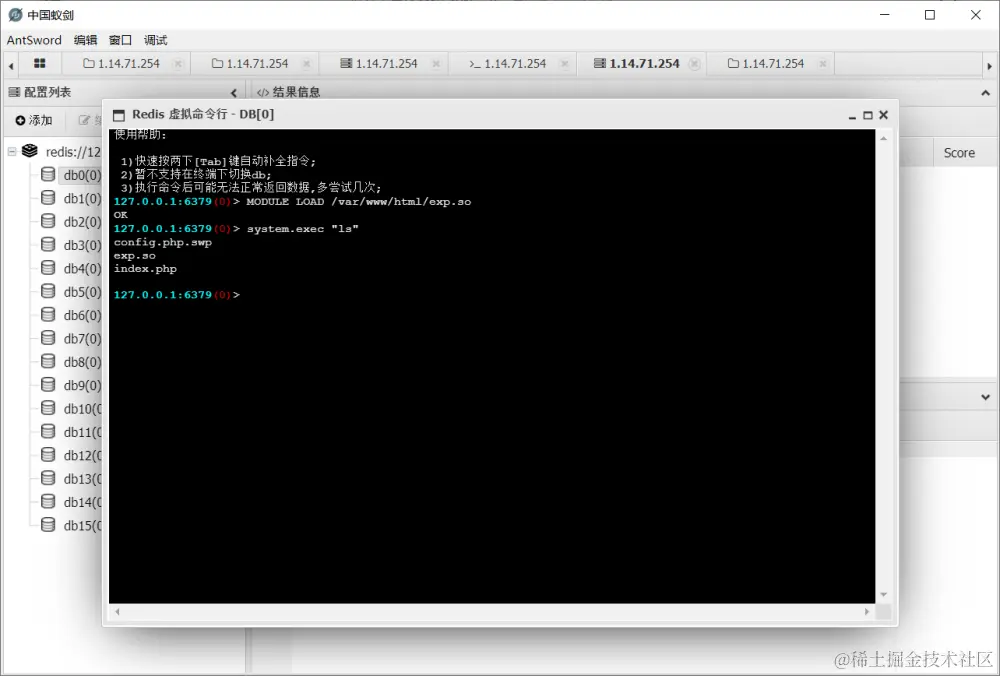Select the db8(0) database
Viewport: 1000px width, 676px height.
[82, 362]
